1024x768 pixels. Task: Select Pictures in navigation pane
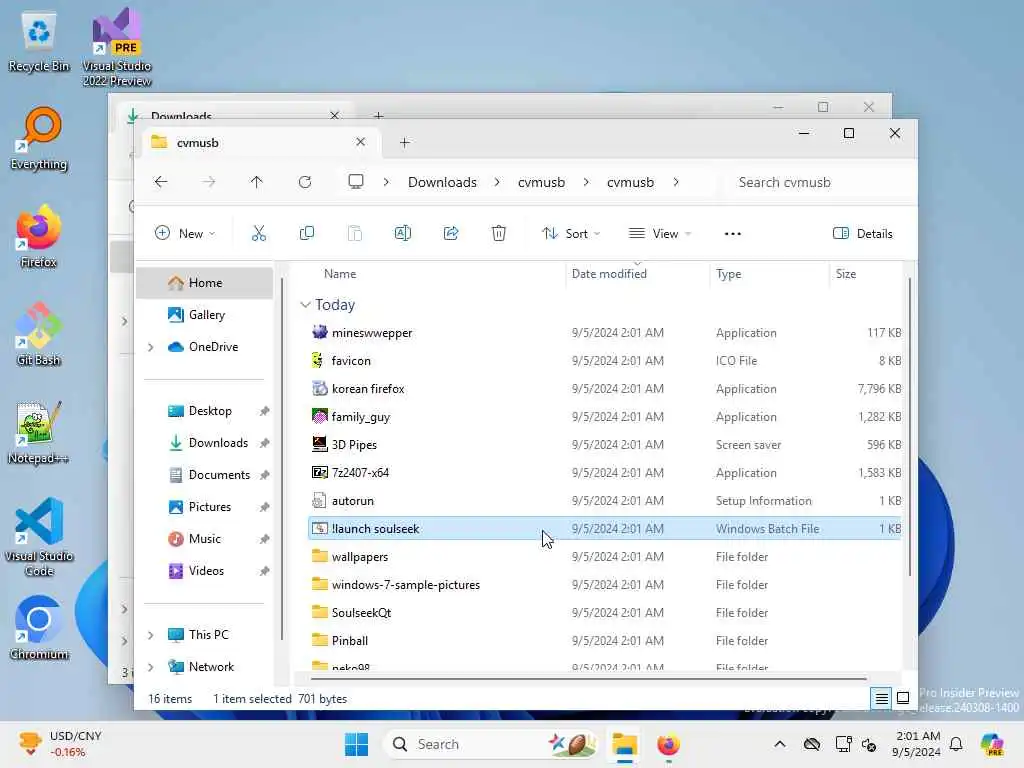pyautogui.click(x=204, y=507)
